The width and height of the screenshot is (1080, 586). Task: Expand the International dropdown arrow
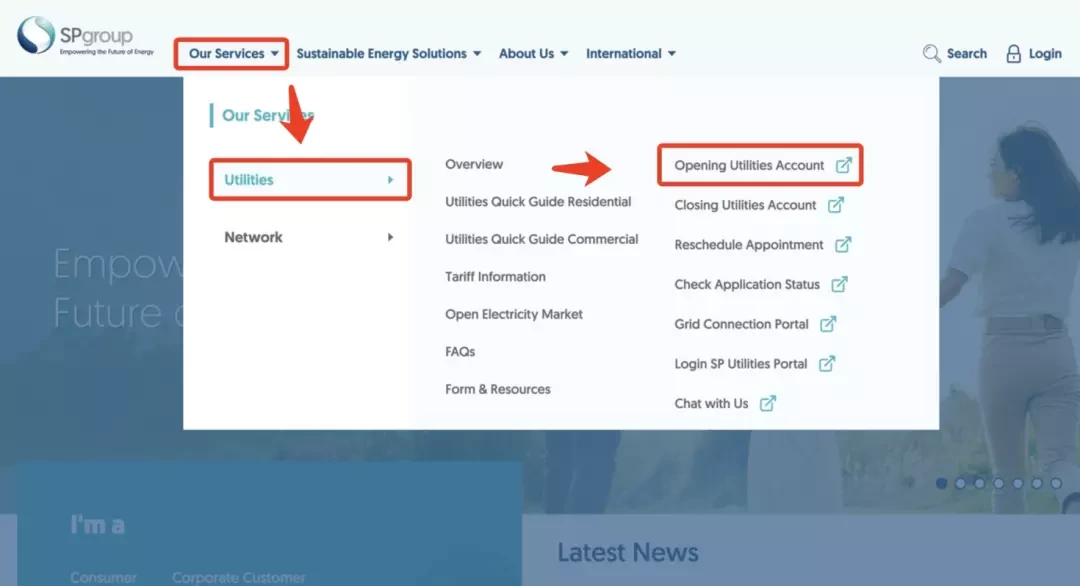(x=672, y=54)
